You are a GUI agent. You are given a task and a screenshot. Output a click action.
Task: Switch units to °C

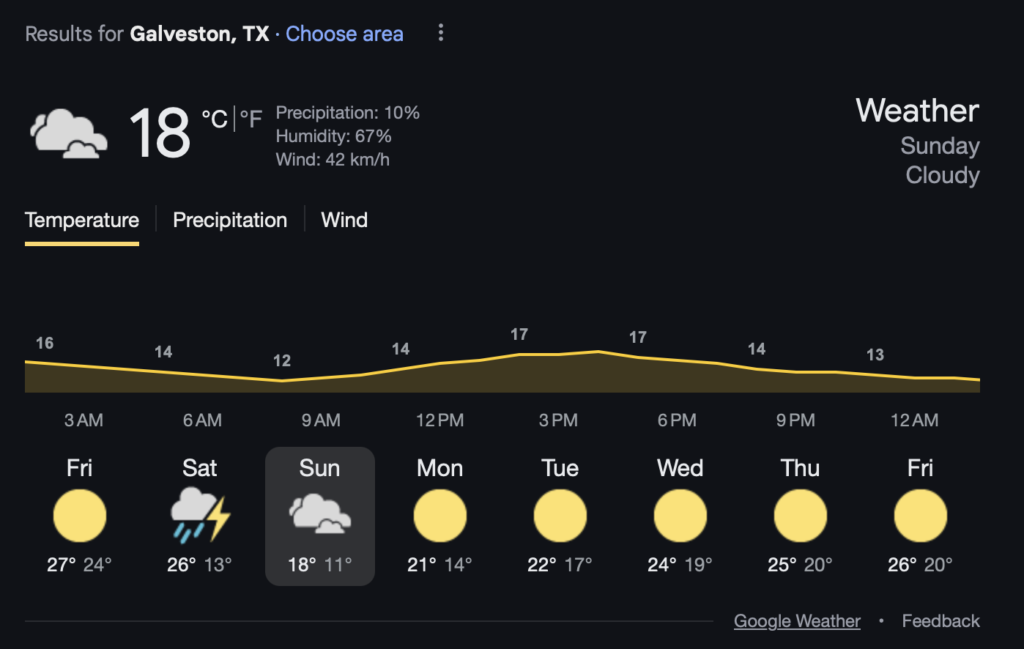pyautogui.click(x=214, y=119)
